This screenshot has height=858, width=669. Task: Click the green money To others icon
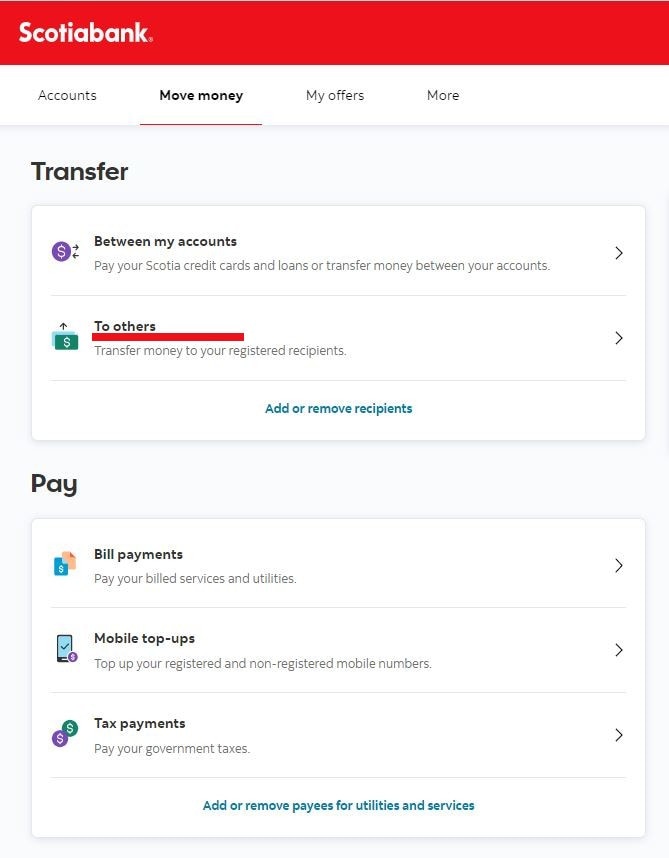65,337
